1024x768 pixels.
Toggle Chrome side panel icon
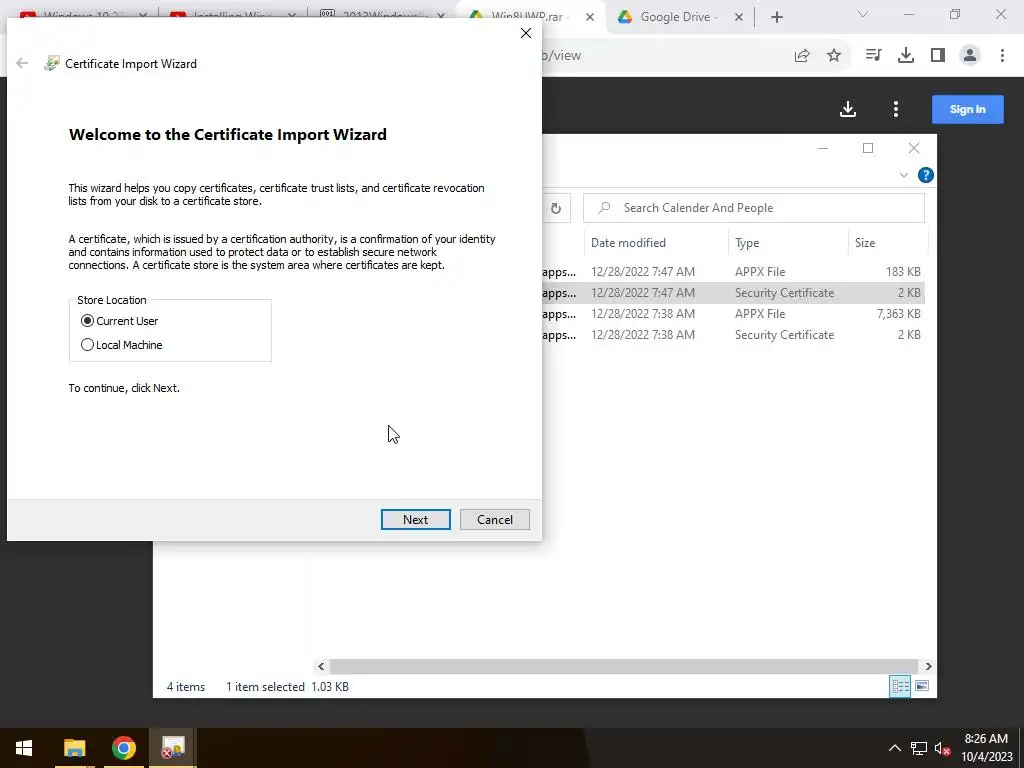click(x=938, y=56)
